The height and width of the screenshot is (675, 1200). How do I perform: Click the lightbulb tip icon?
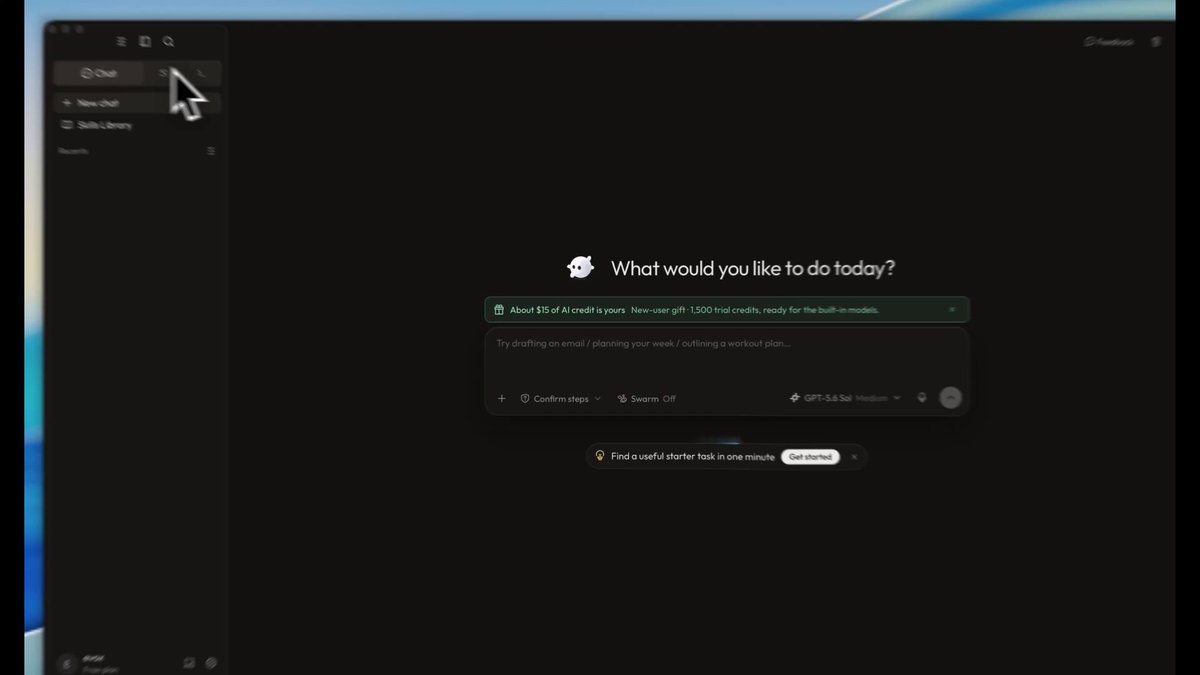[x=600, y=456]
